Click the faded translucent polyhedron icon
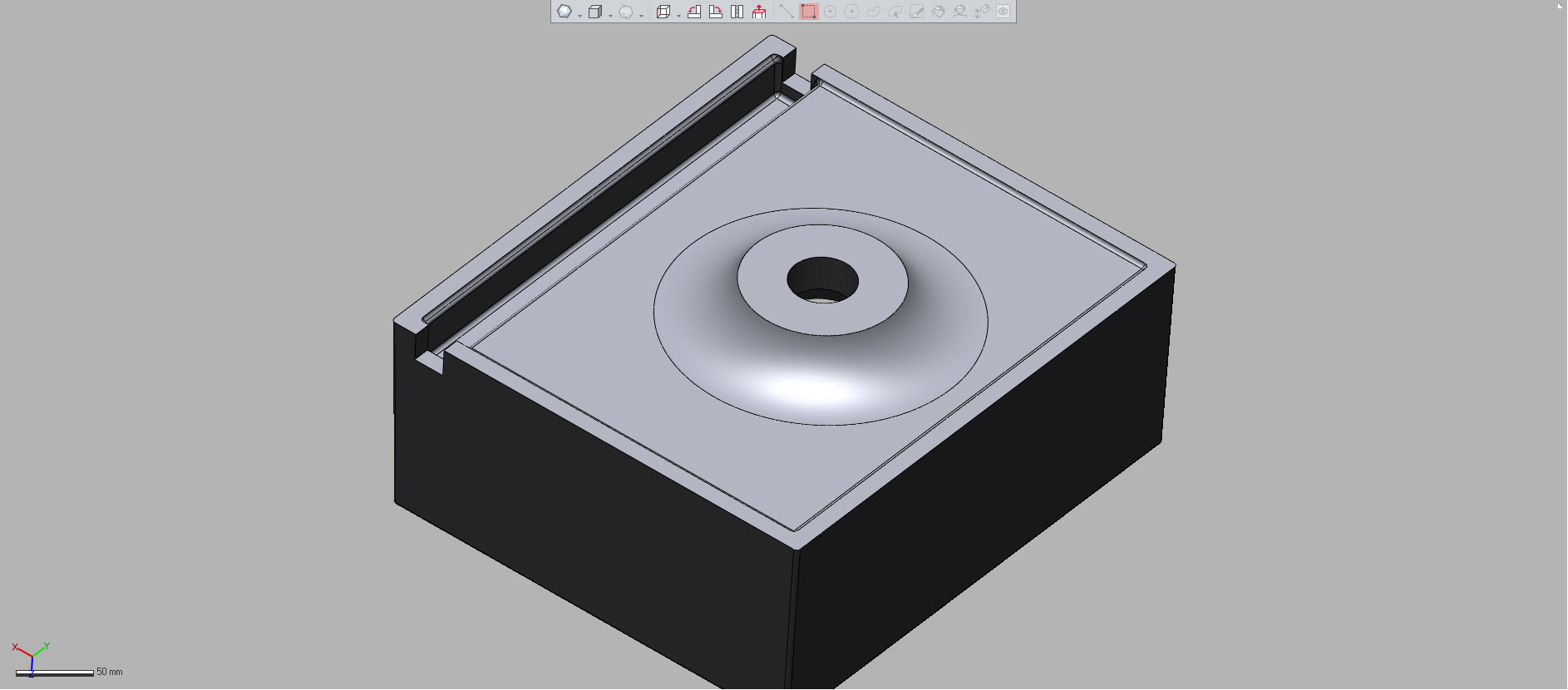The width and height of the screenshot is (1568, 690). 626,12
